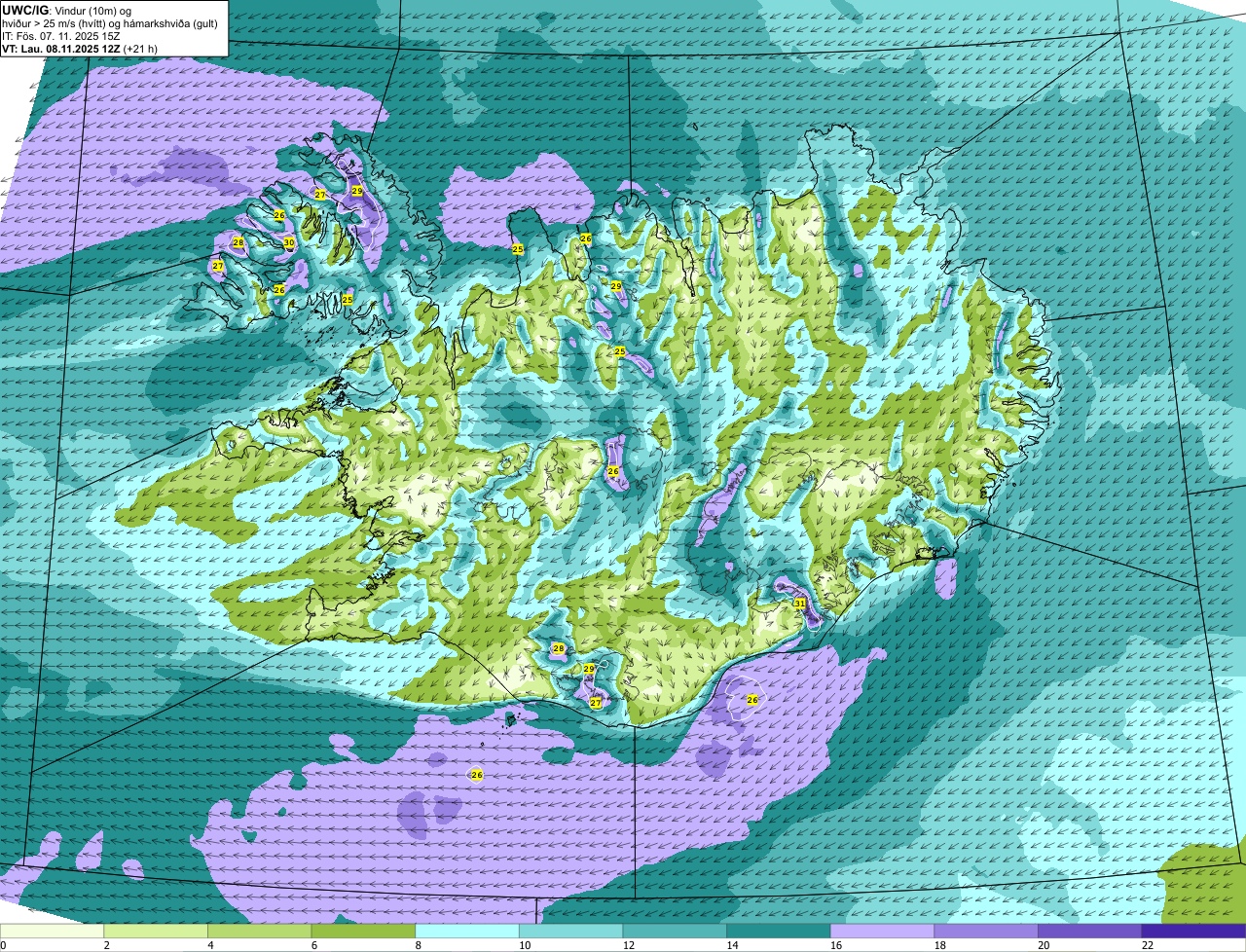Click the legend tick label '20'
Viewport: 1246px width, 952px height.
1044,945
